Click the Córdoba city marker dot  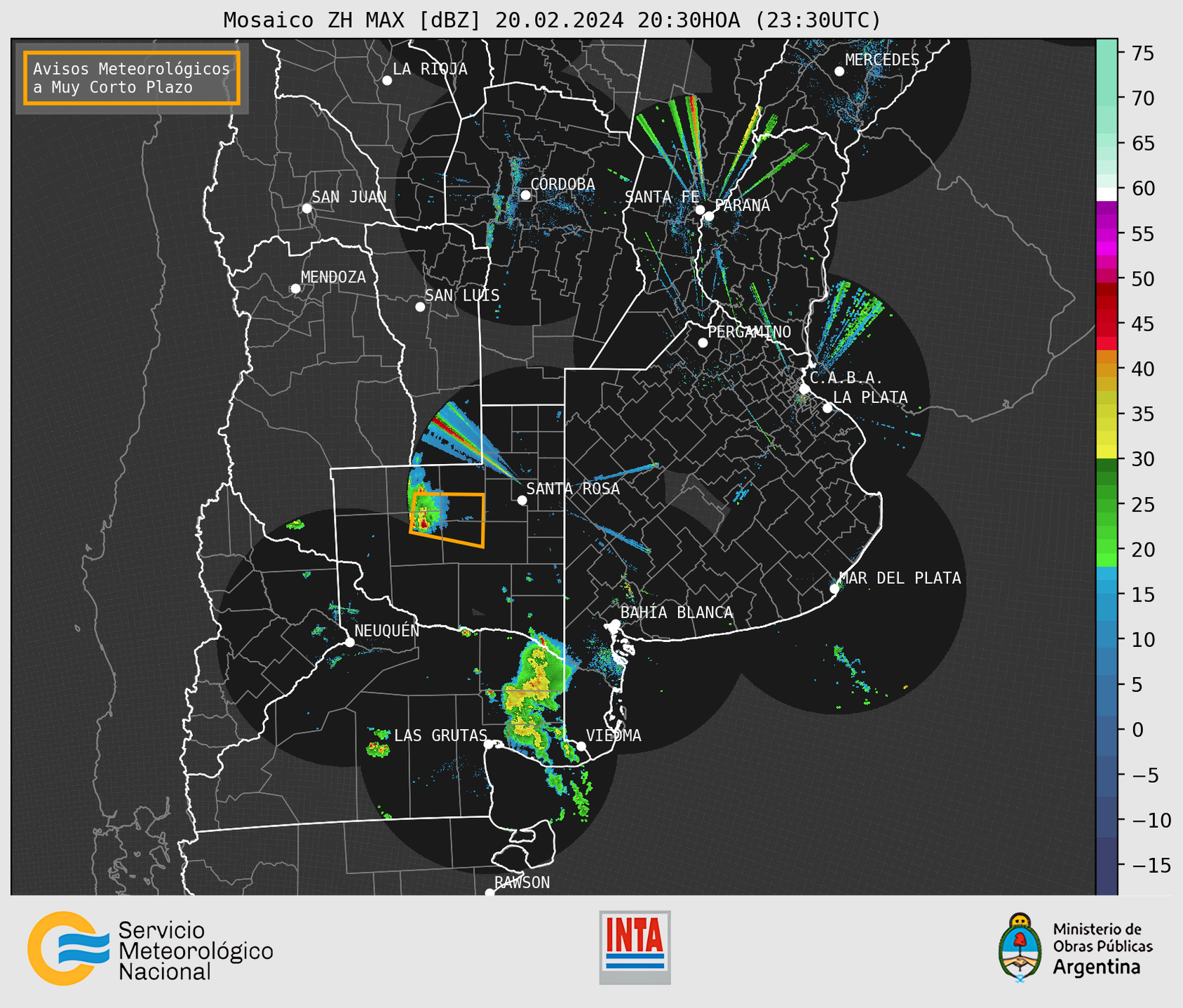[x=525, y=195]
